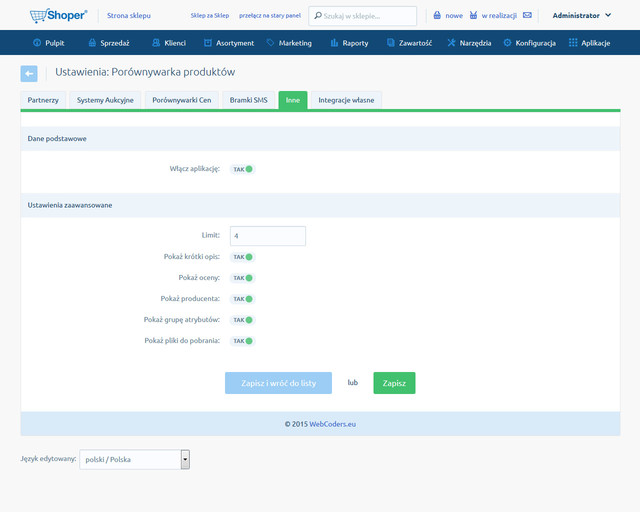Open the messages envelope icon
The image size is (640, 512).
pyautogui.click(x=527, y=16)
